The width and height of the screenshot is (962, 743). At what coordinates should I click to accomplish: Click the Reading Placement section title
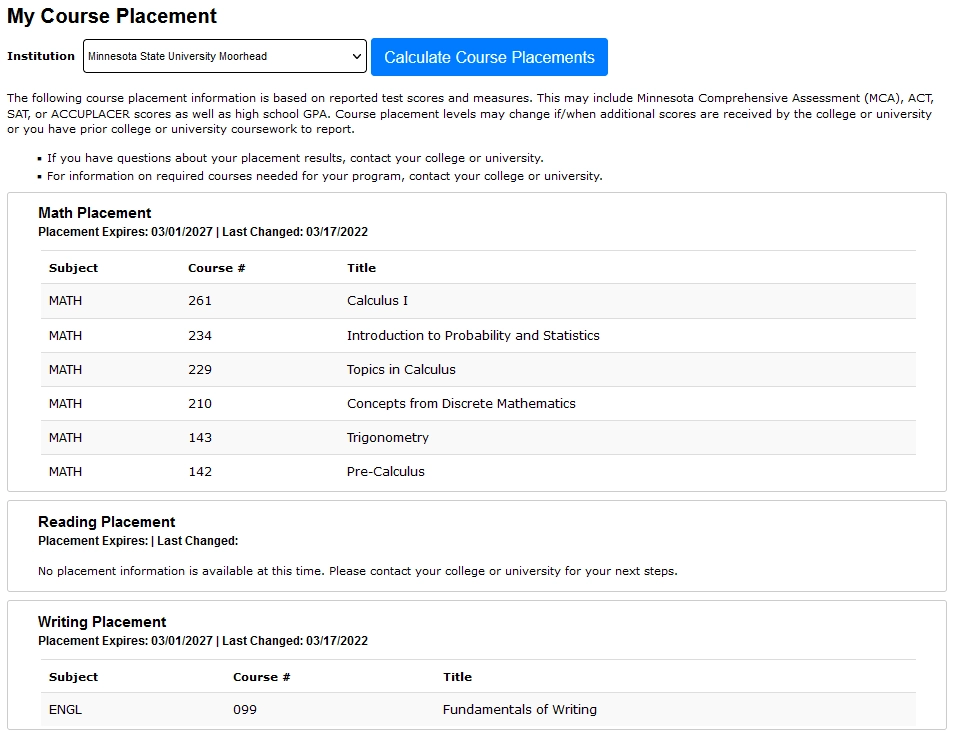pyautogui.click(x=107, y=521)
